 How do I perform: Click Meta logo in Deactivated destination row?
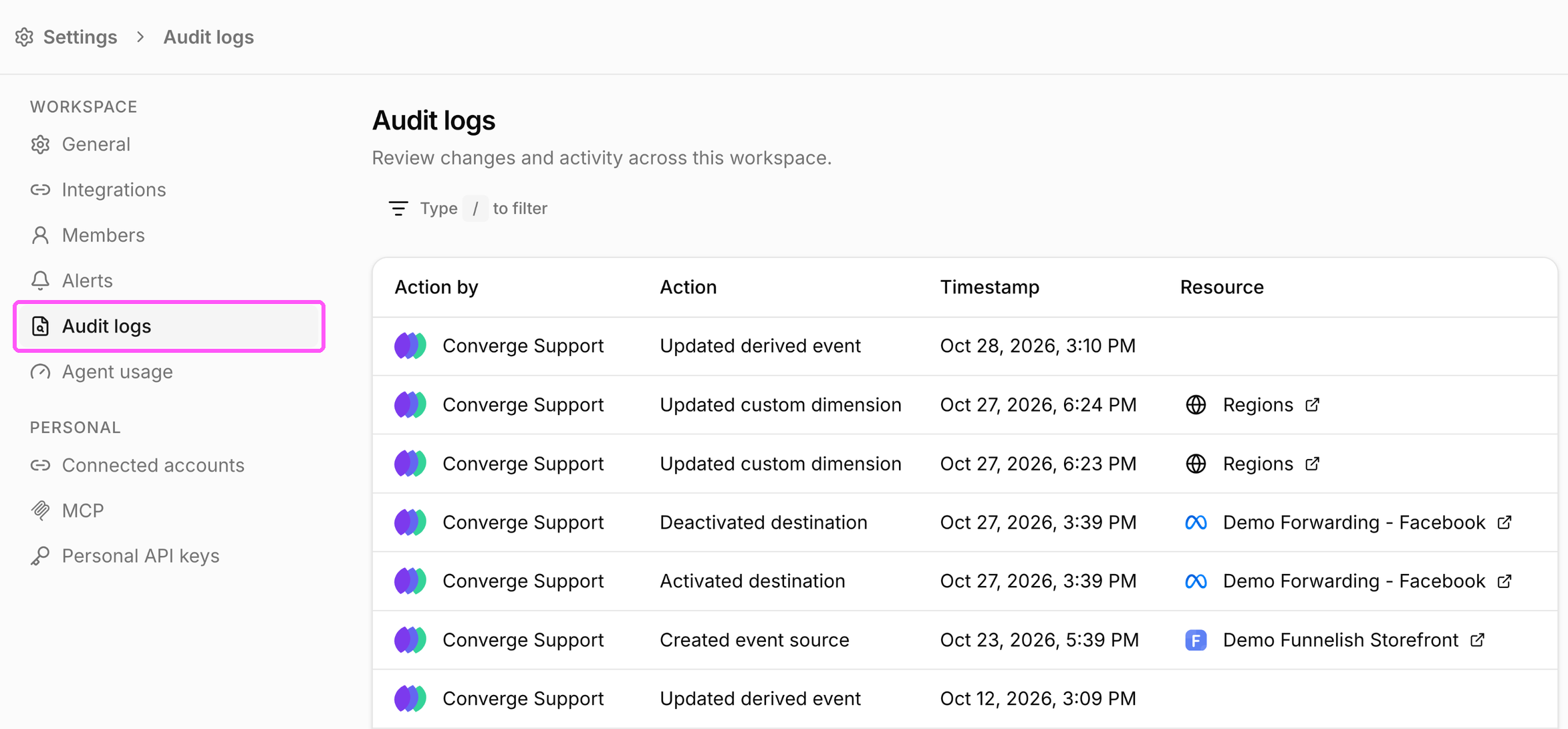[x=1196, y=523]
